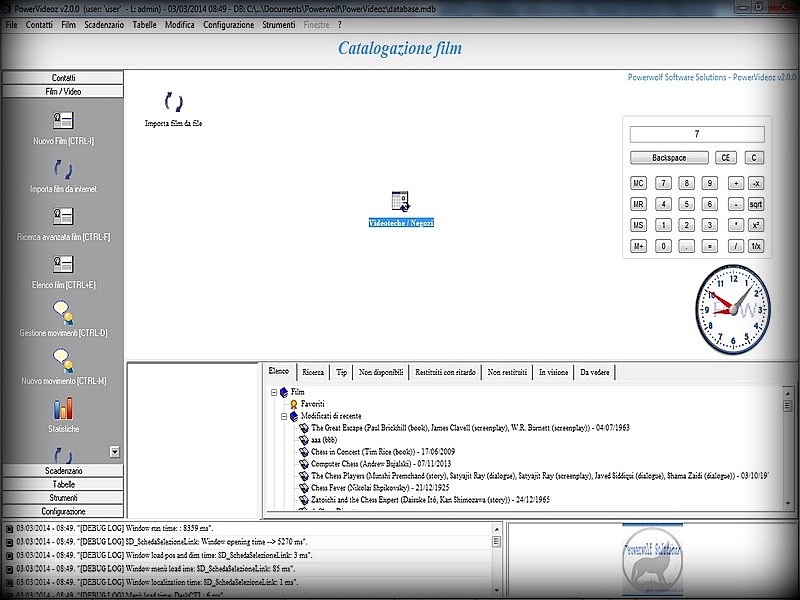Click the calculator Backspace button
The image size is (800, 600).
[669, 158]
